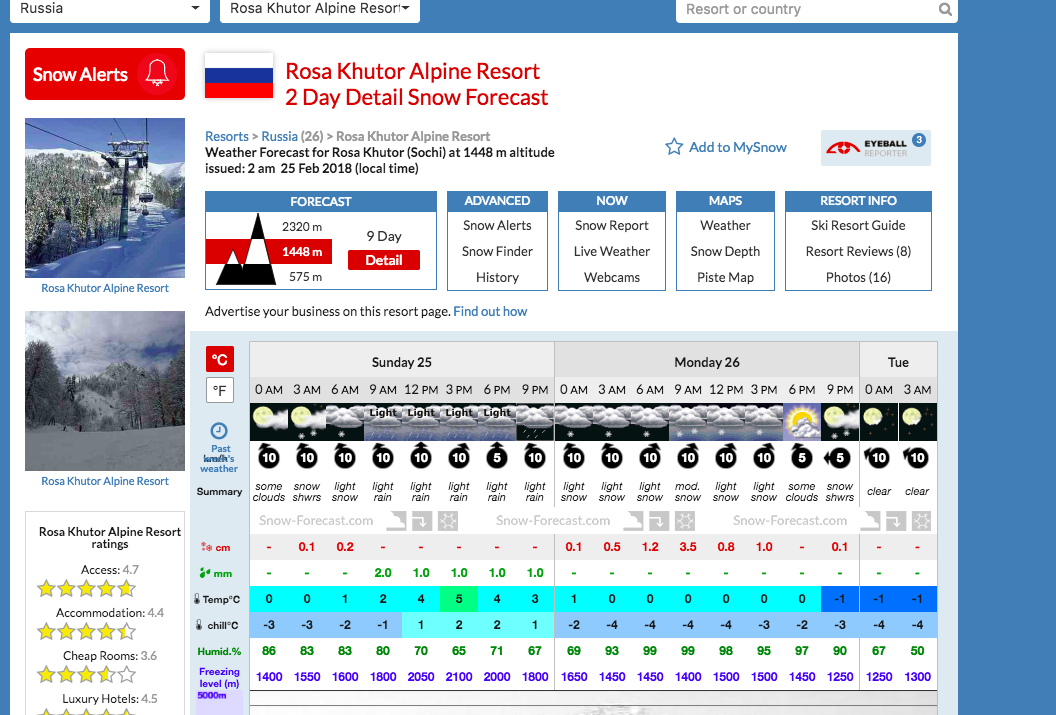Click the Russia (26) breadcrumb link
This screenshot has height=715, width=1056.
(292, 136)
